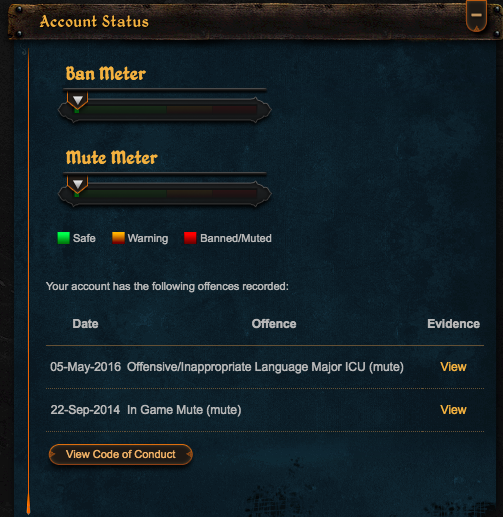Click the Ban Meter triangle marker
The height and width of the screenshot is (517, 503).
78,100
